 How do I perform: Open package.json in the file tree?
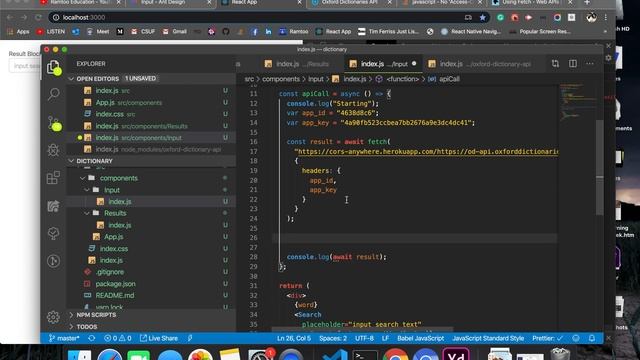(151, 284)
